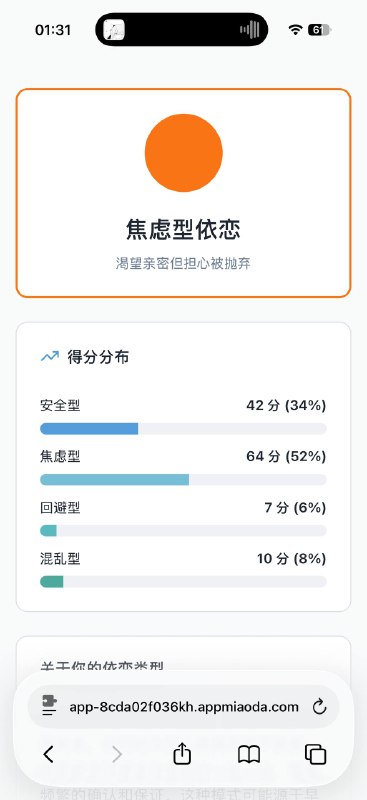Tap the app thumbnail in Dynamic Island

[114, 30]
